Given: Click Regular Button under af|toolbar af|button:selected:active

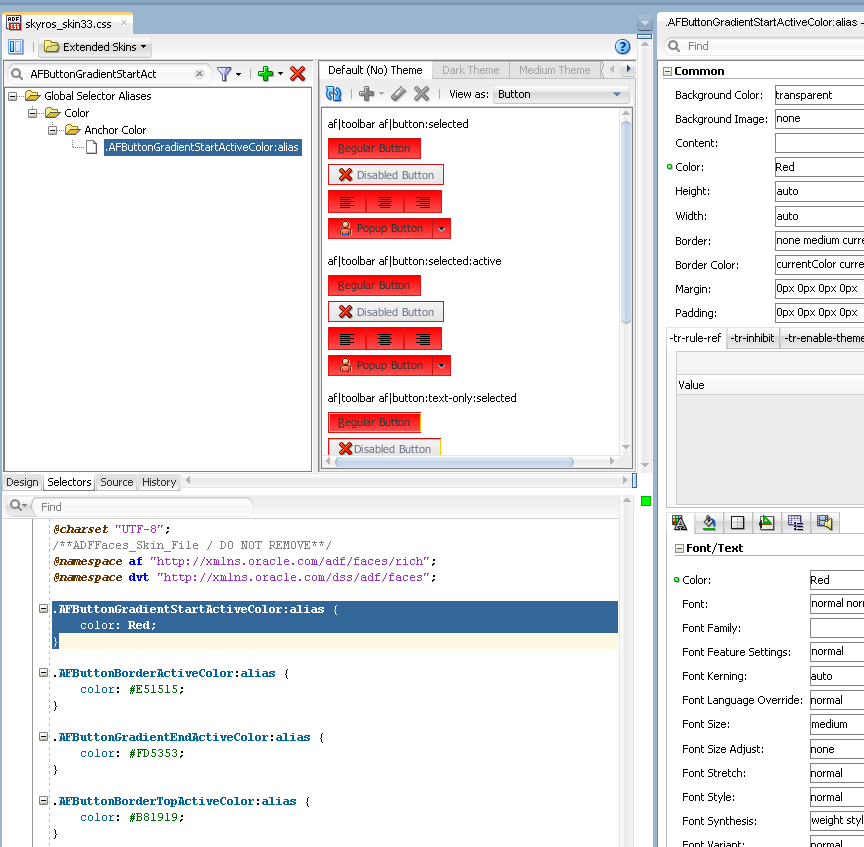Looking at the screenshot, I should coord(374,285).
